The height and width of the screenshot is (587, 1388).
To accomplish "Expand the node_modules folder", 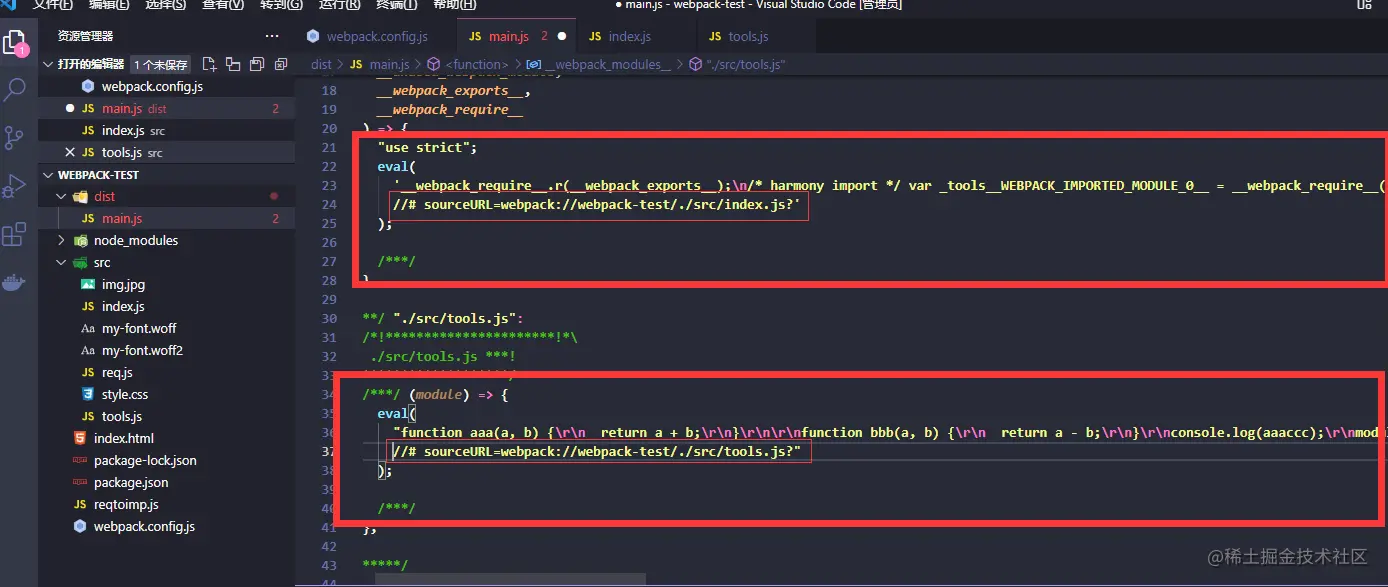I will (61, 240).
